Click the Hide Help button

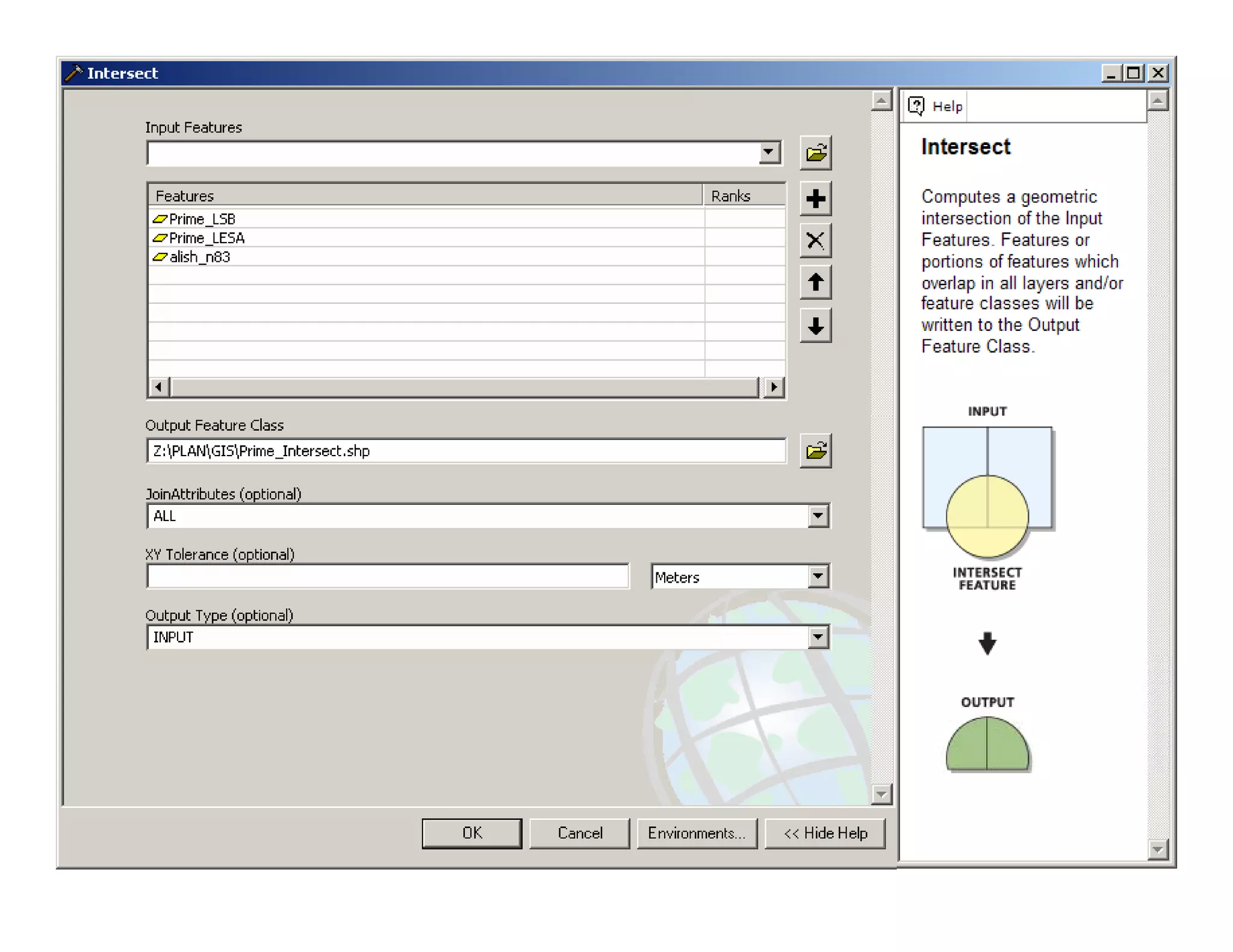[x=825, y=833]
